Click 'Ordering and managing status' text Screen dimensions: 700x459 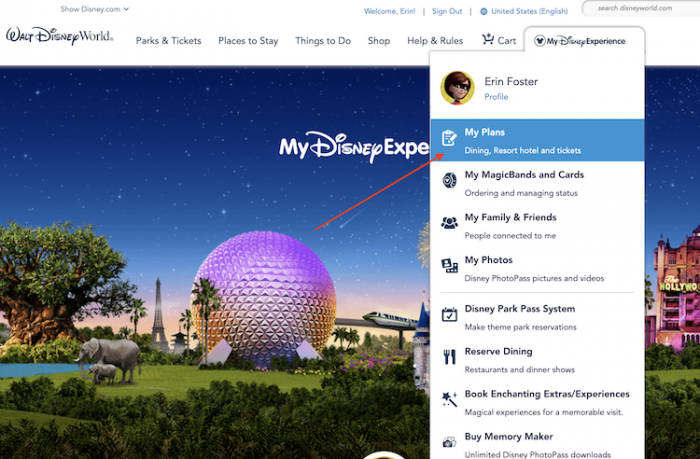tap(521, 193)
